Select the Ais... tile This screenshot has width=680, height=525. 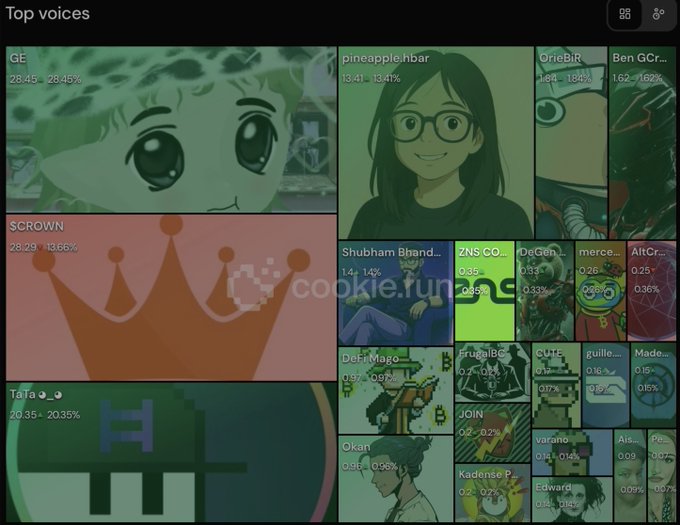tap(630, 476)
